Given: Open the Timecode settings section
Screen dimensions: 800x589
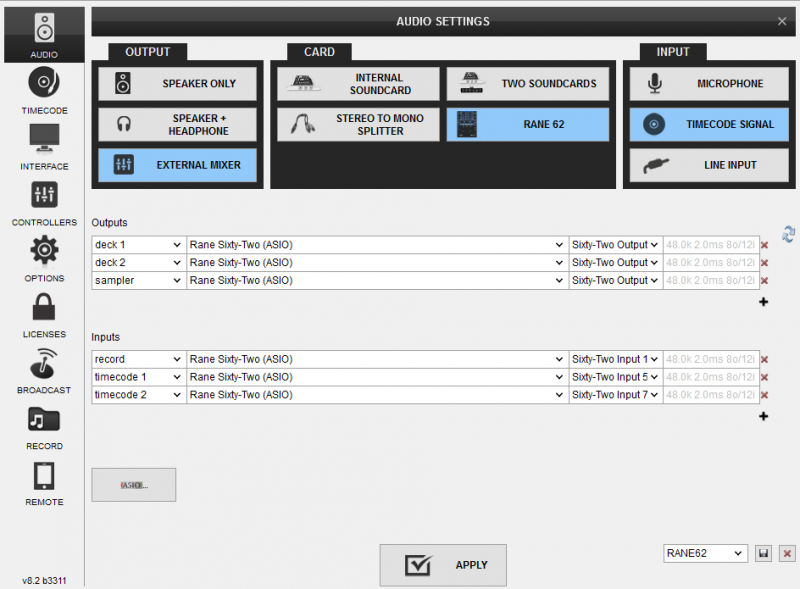Looking at the screenshot, I should 44,91.
